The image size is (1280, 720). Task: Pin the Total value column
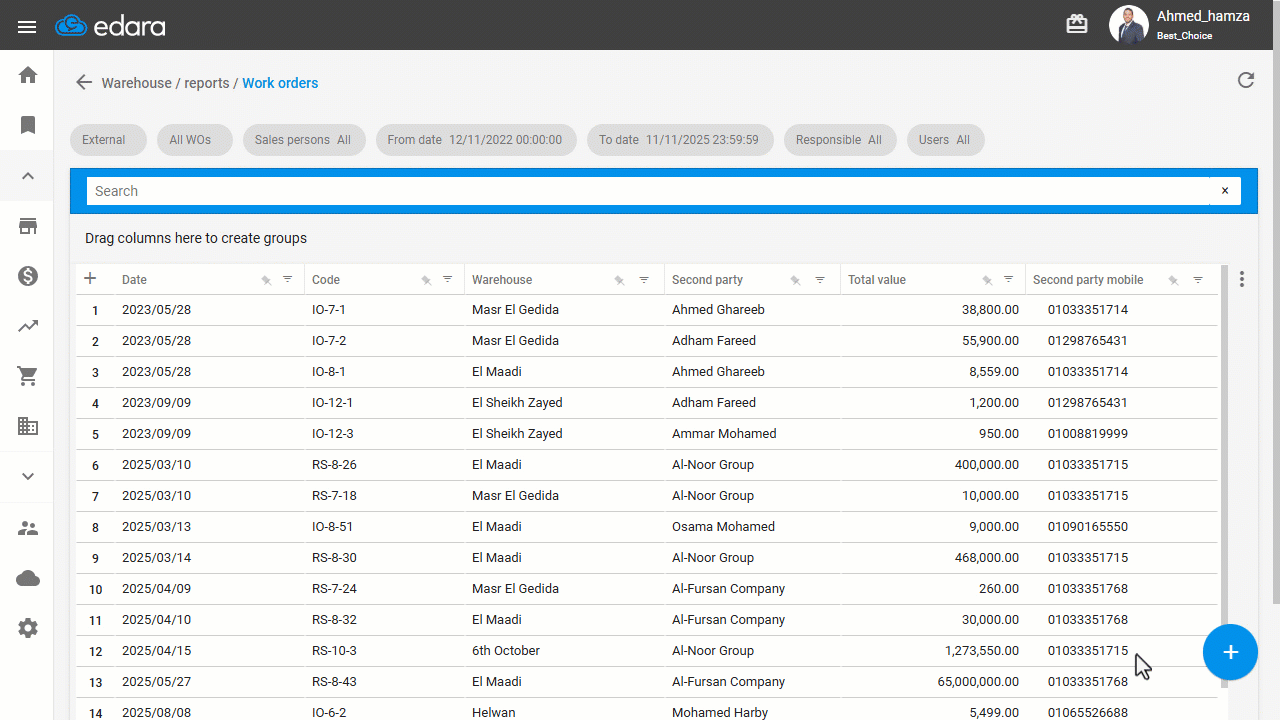pyautogui.click(x=987, y=280)
